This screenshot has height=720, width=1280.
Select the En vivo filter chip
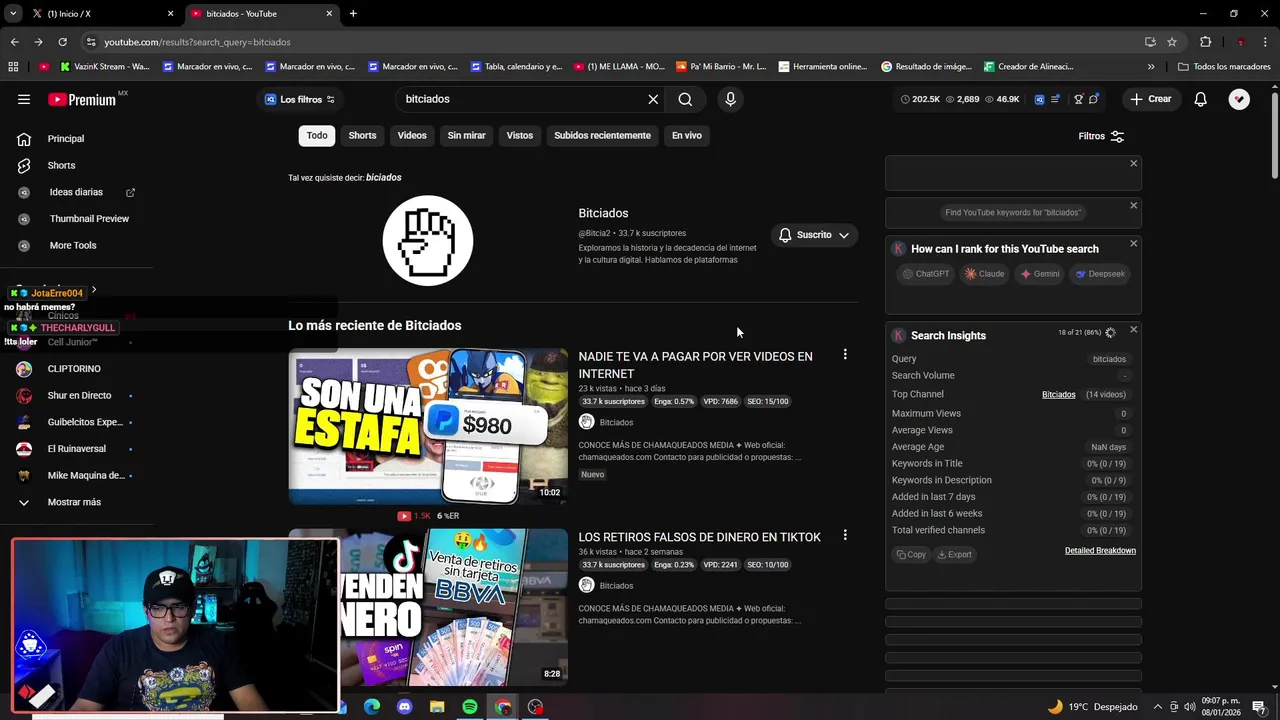point(686,135)
